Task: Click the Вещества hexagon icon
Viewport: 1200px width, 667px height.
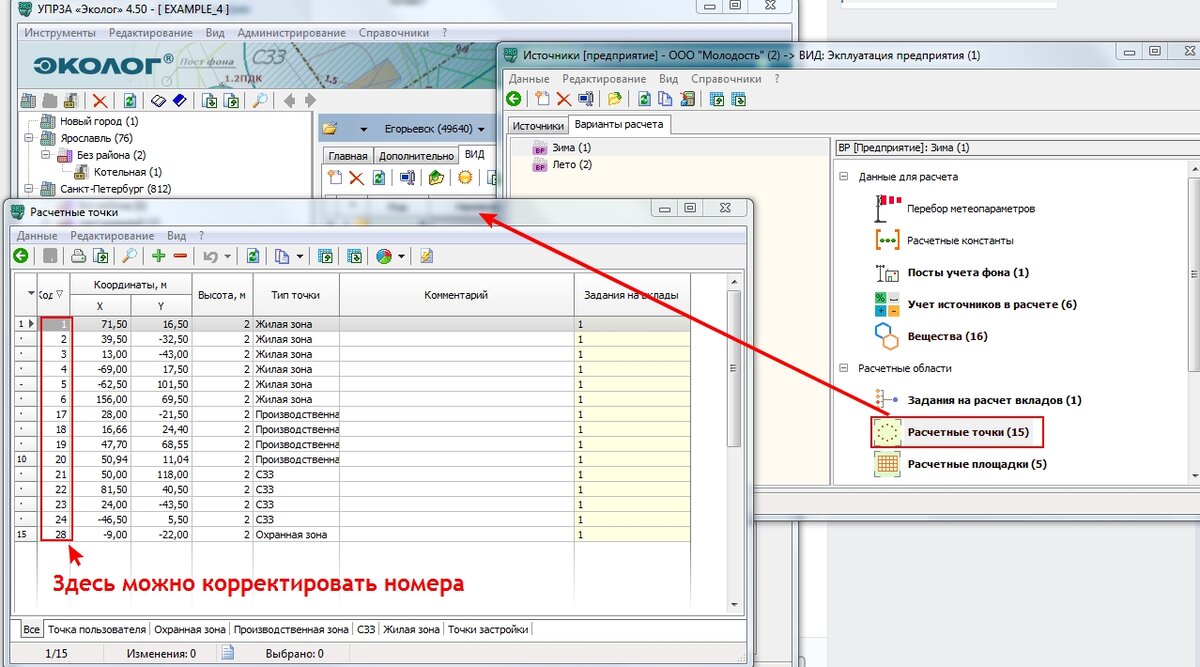Action: 888,335
